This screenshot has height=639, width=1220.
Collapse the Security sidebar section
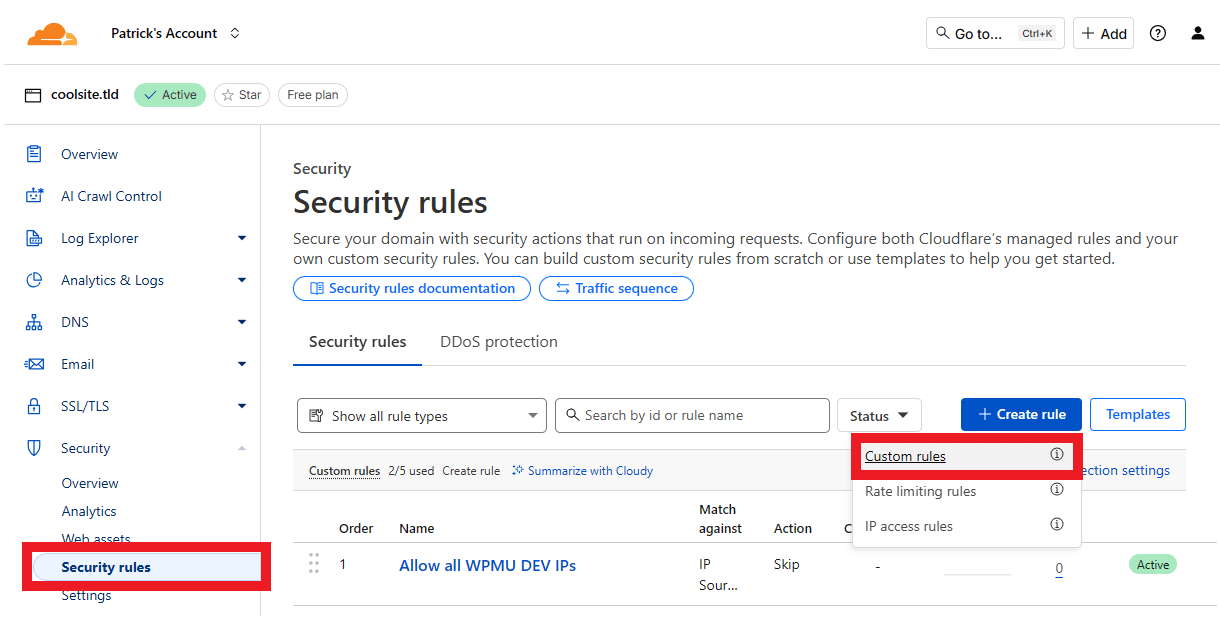[x=241, y=448]
